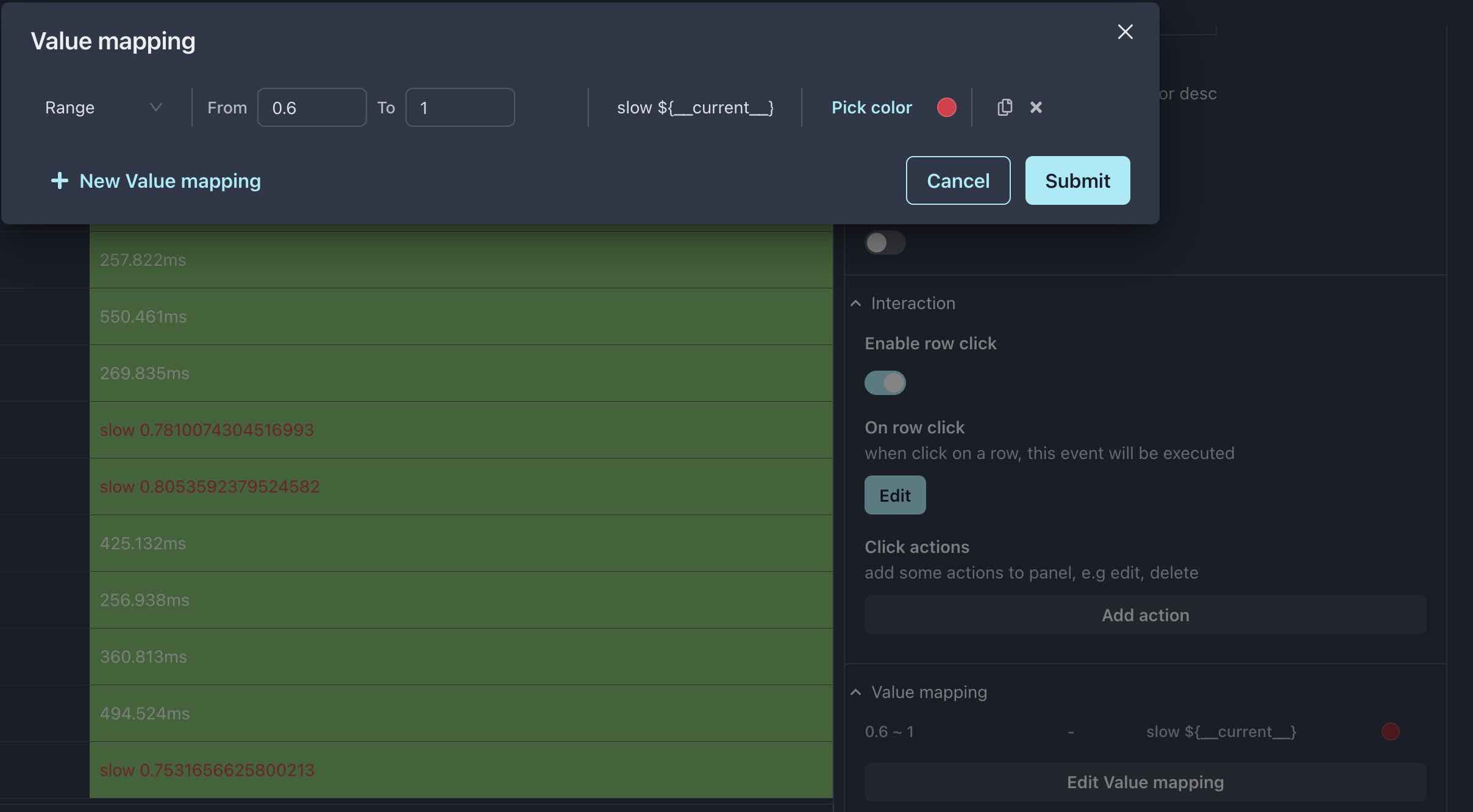Open the Pick color link
Viewport: 1473px width, 812px height.
[871, 107]
